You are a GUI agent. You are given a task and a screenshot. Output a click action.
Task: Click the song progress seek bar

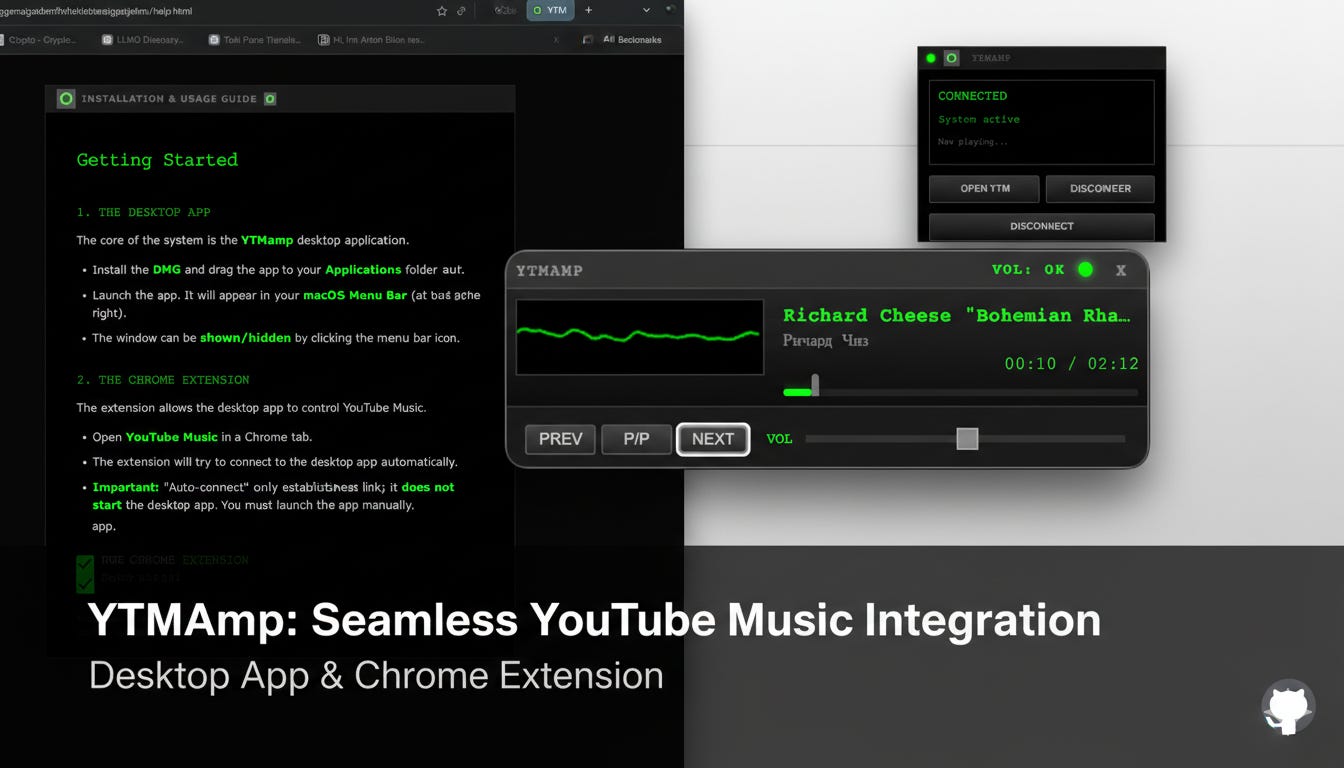[960, 393]
